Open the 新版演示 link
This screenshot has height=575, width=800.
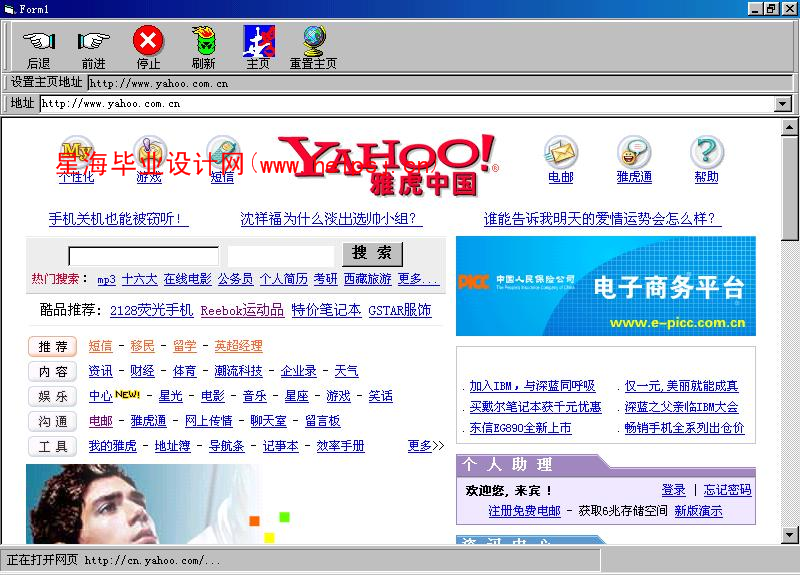point(698,511)
